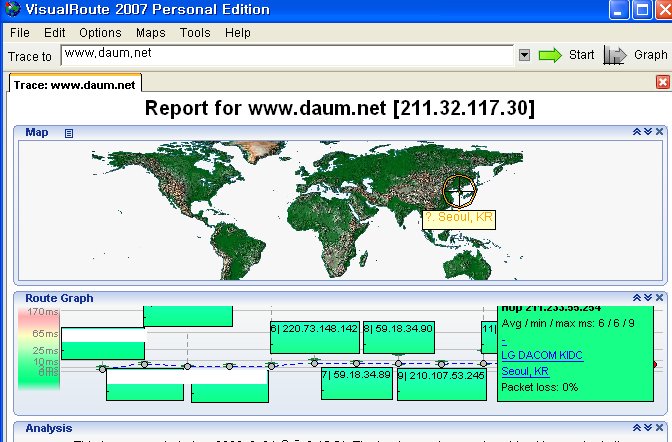Expand the Route Graph panel down chevrons
Image resolution: width=672 pixels, height=442 pixels.
[648, 298]
